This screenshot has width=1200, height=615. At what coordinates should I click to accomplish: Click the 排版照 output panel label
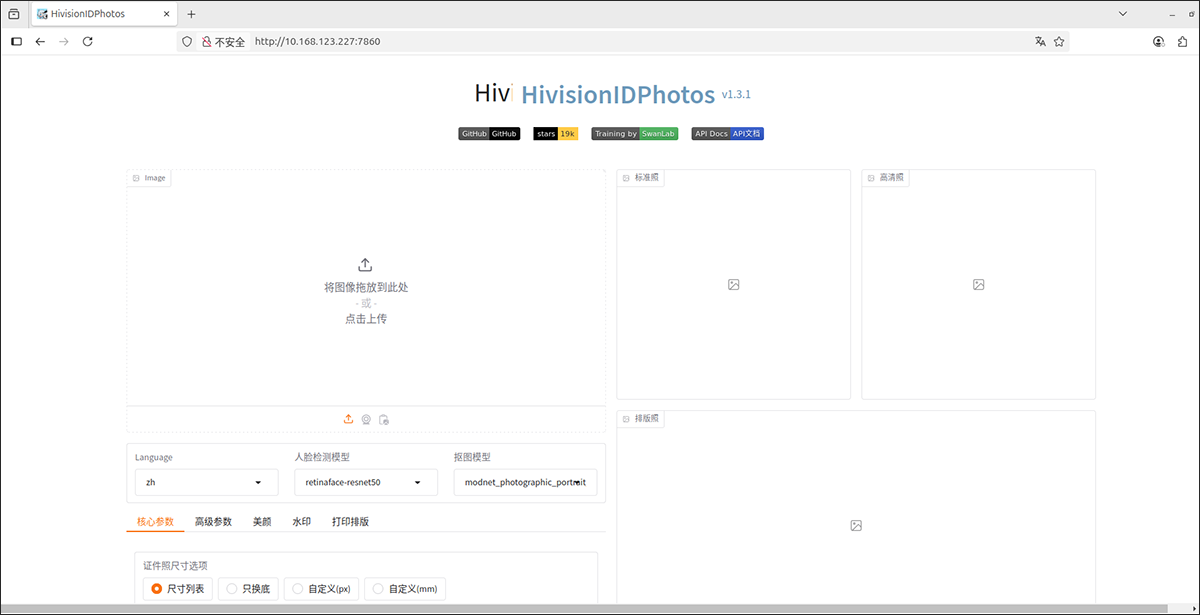[640, 419]
